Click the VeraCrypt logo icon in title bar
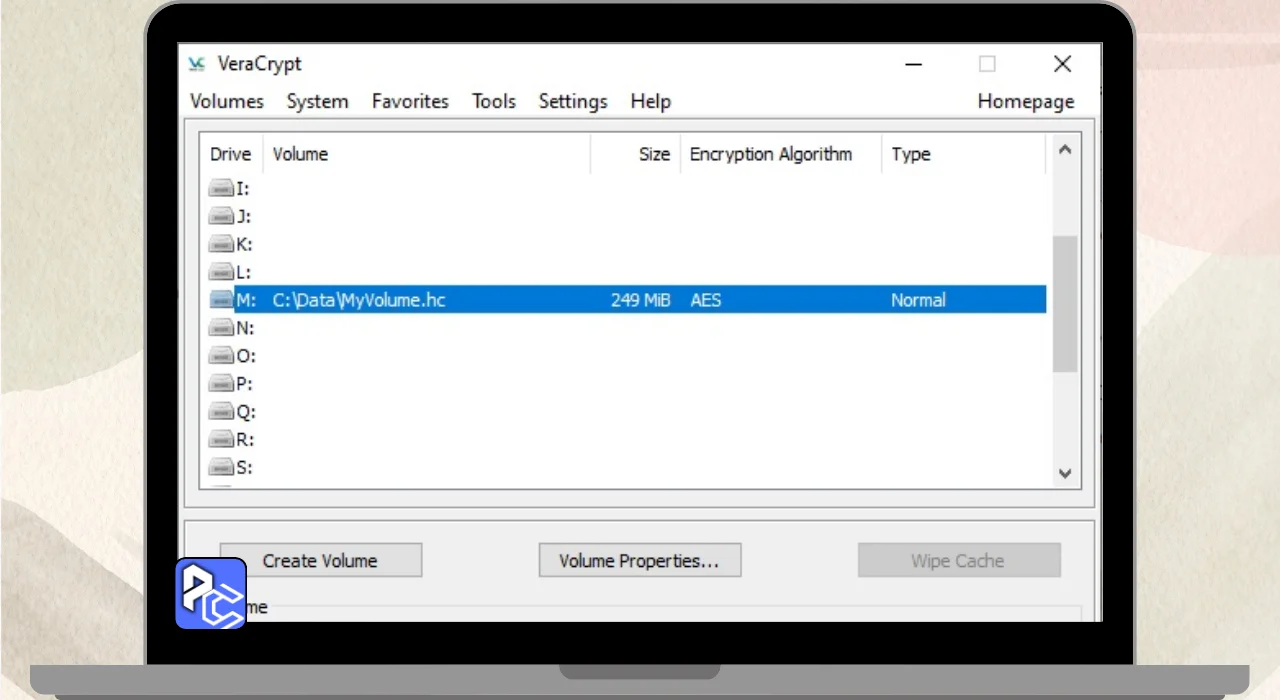The image size is (1280, 700). click(197, 64)
